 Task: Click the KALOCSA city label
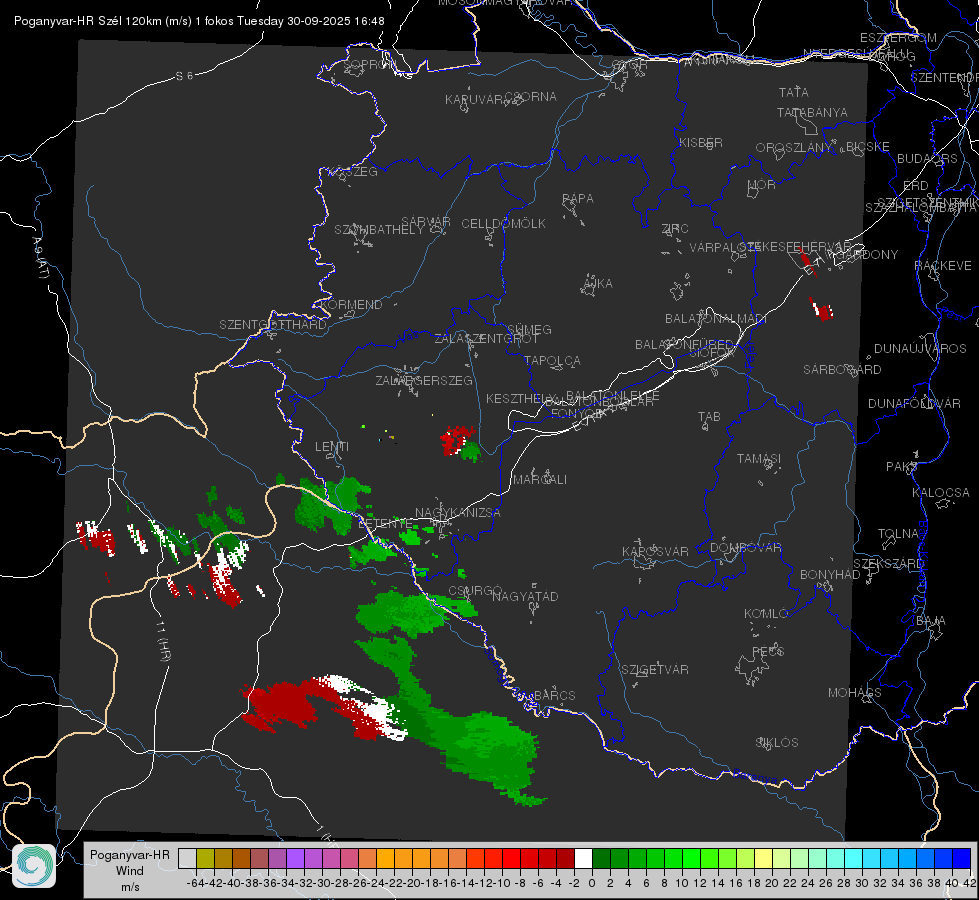940,493
